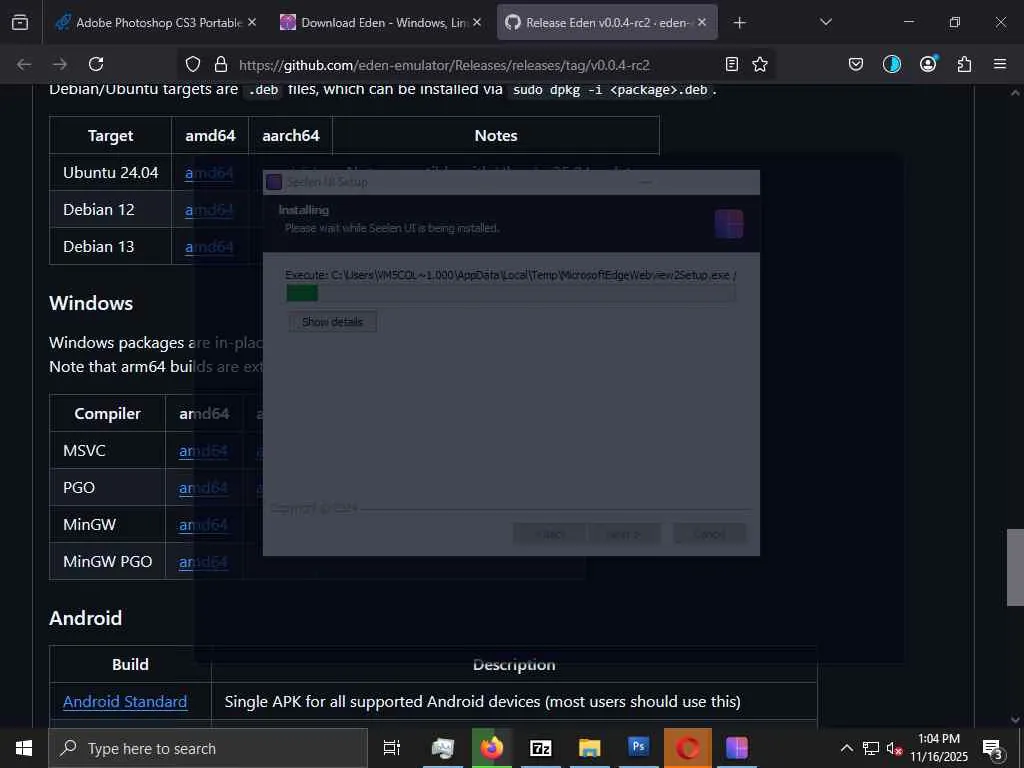This screenshot has height=768, width=1024.
Task: Click the Seelen UI Setup installation progress bar
Action: pos(511,293)
